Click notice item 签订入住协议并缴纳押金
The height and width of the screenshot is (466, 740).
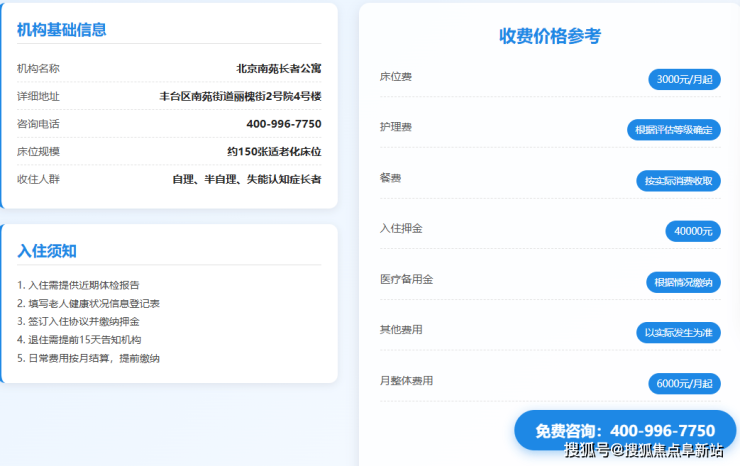click(78, 322)
